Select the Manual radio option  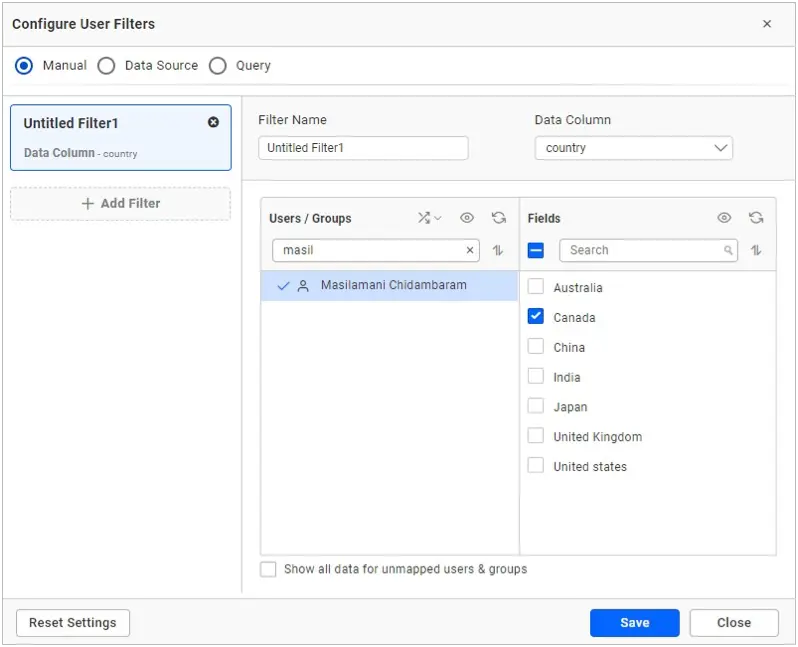tap(24, 66)
